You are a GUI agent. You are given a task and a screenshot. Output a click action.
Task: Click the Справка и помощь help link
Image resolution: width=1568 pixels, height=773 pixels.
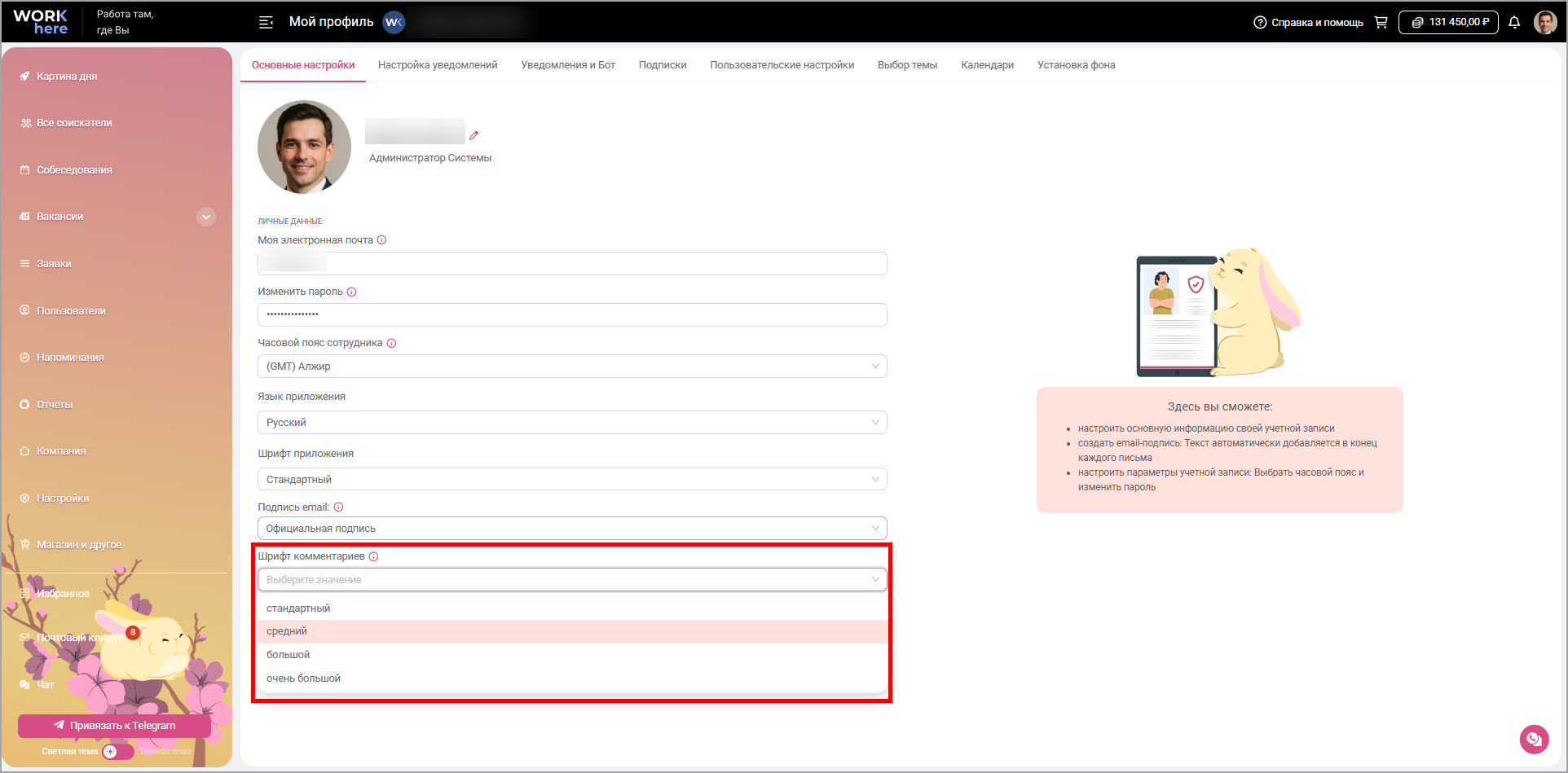pos(1308,22)
